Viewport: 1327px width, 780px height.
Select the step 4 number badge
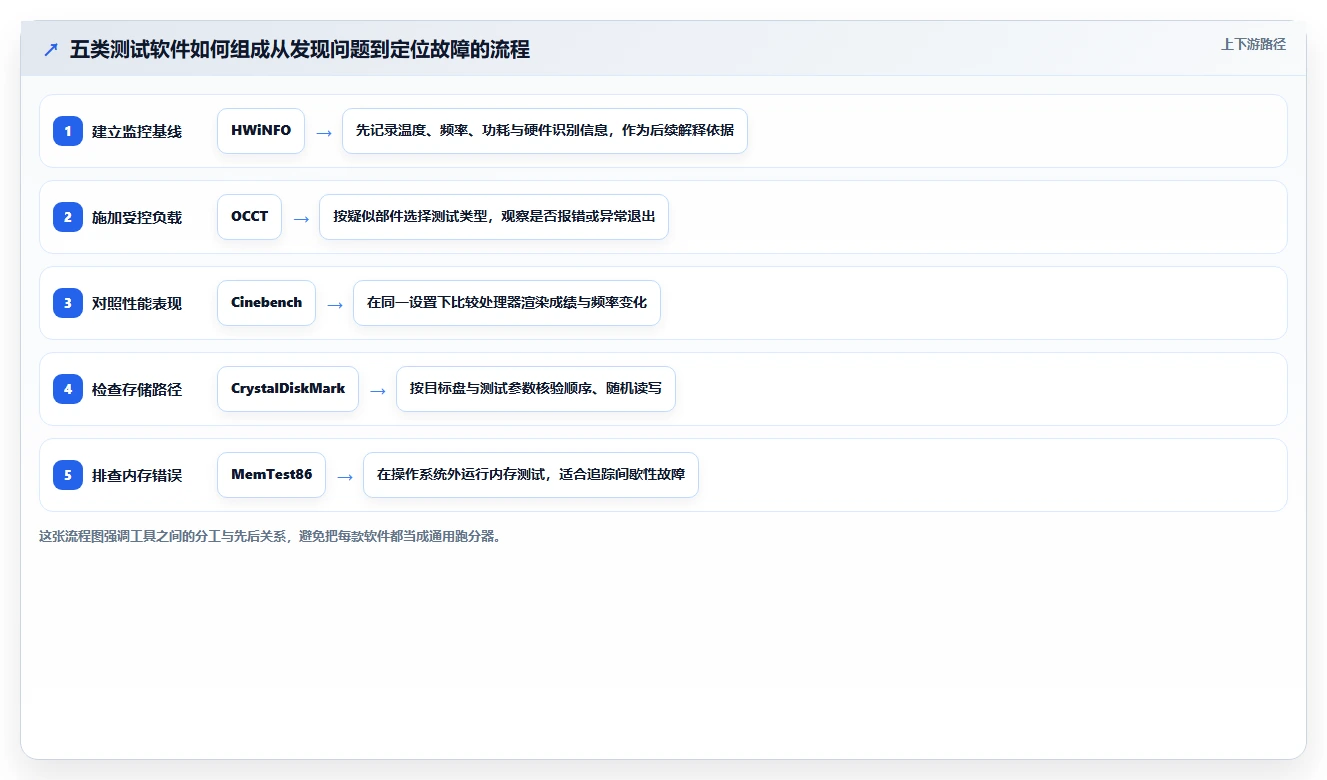point(68,389)
